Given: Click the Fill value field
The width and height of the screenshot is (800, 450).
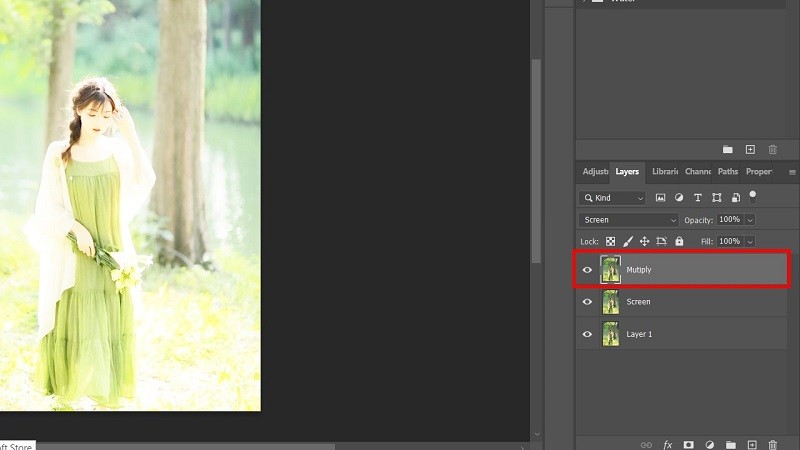Looking at the screenshot, I should tap(731, 241).
